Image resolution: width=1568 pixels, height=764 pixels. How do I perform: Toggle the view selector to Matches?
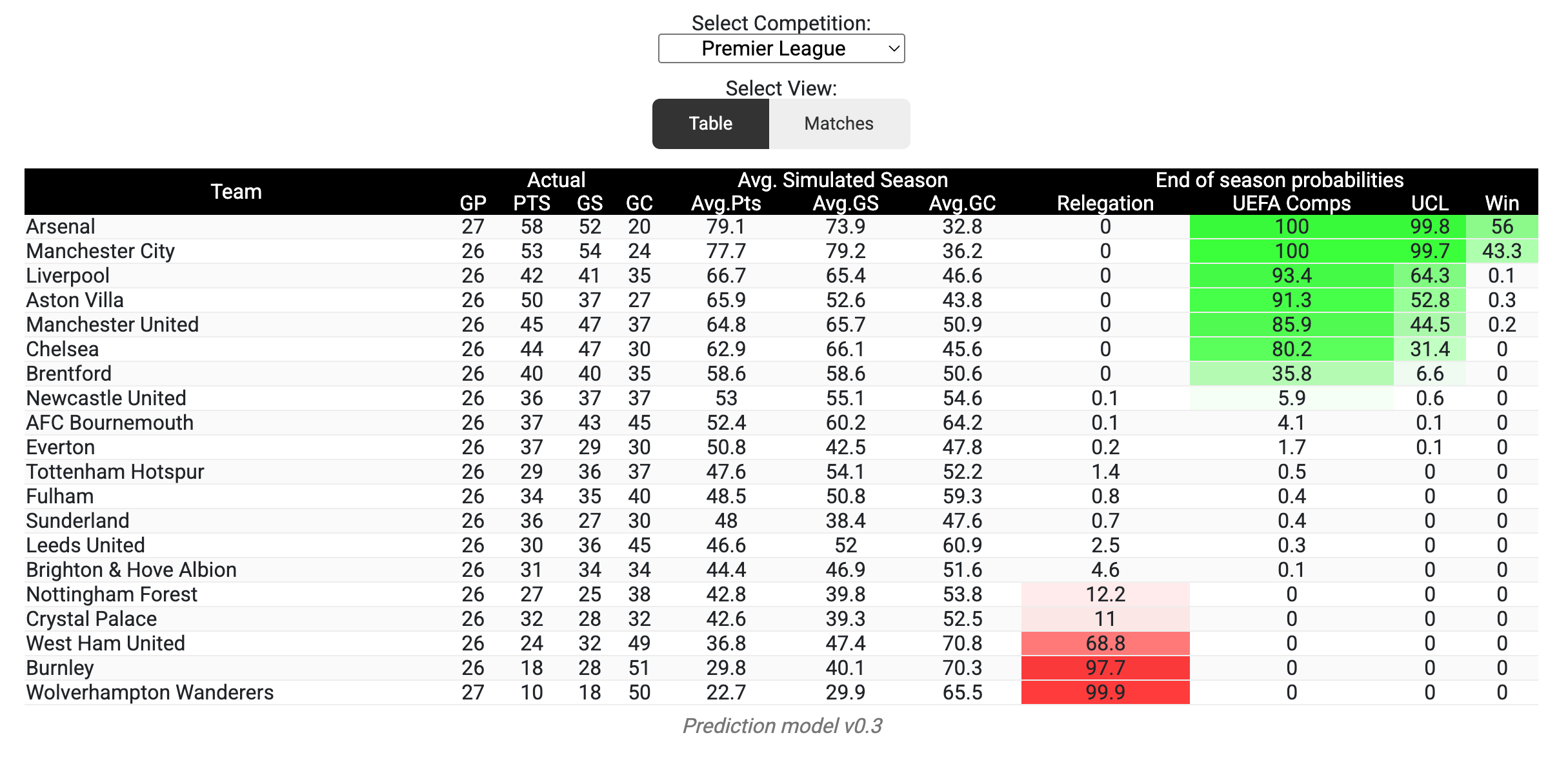click(x=838, y=123)
